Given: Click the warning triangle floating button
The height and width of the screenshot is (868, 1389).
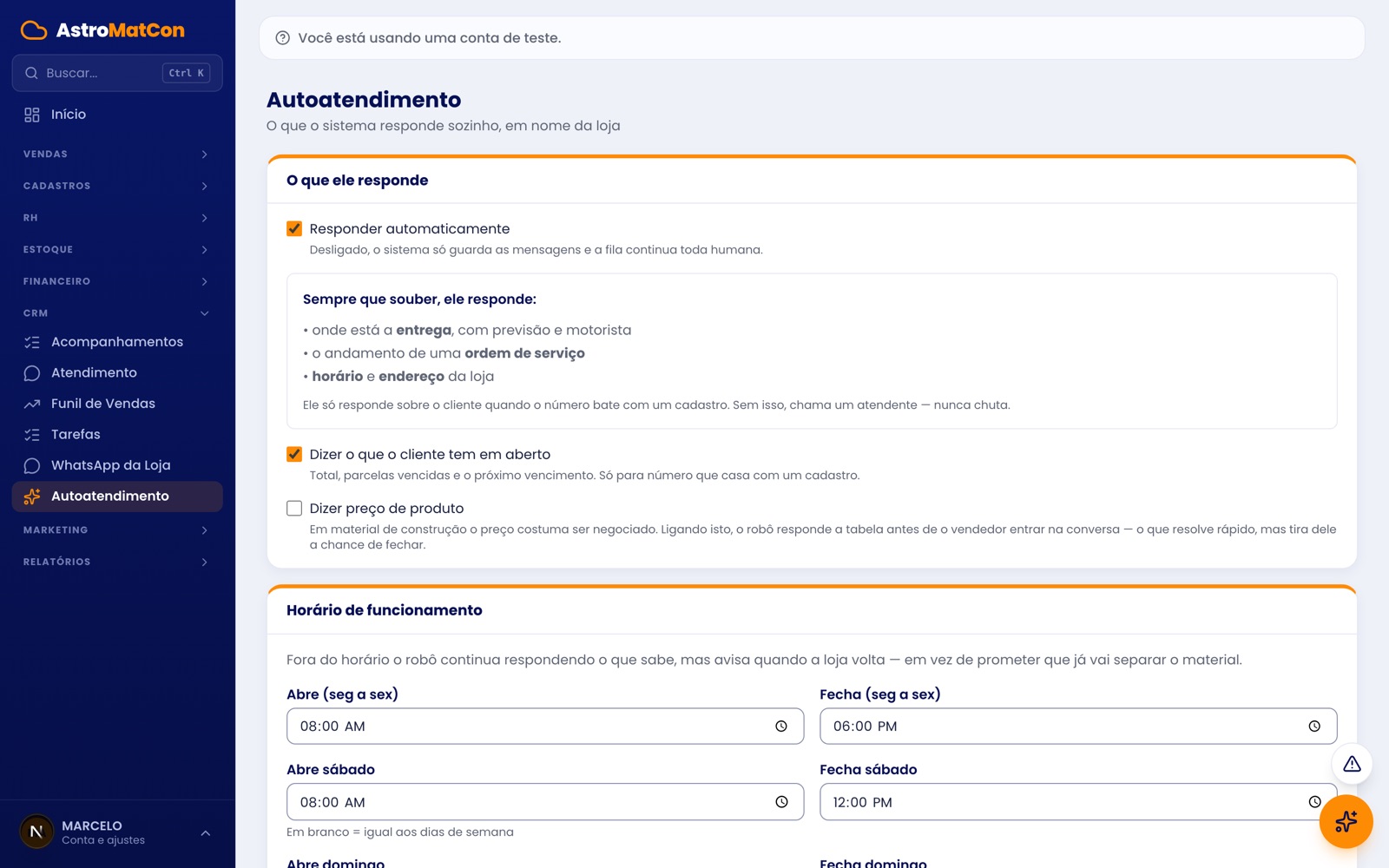Looking at the screenshot, I should pos(1352,764).
